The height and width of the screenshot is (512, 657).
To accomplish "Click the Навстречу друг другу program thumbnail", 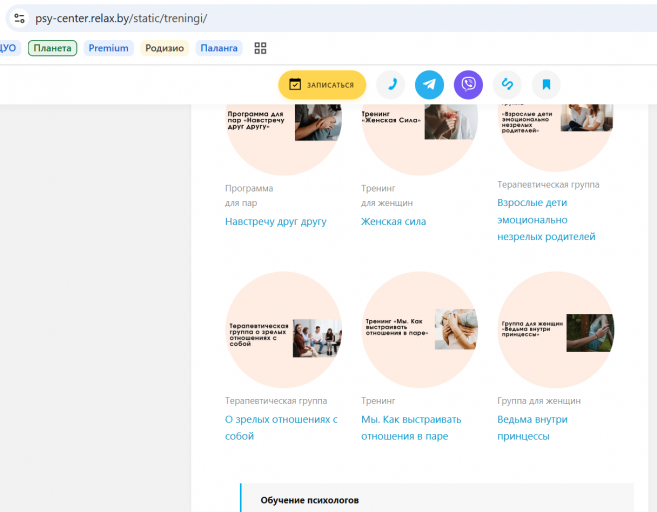I will point(284,138).
